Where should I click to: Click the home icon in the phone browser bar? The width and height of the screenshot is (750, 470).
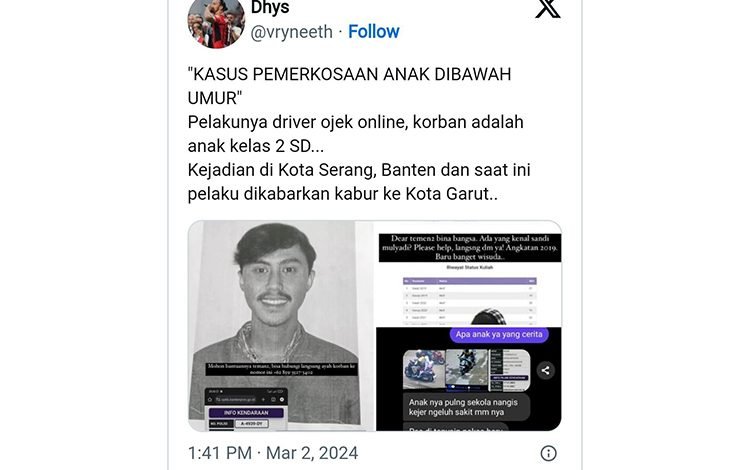click(x=210, y=400)
